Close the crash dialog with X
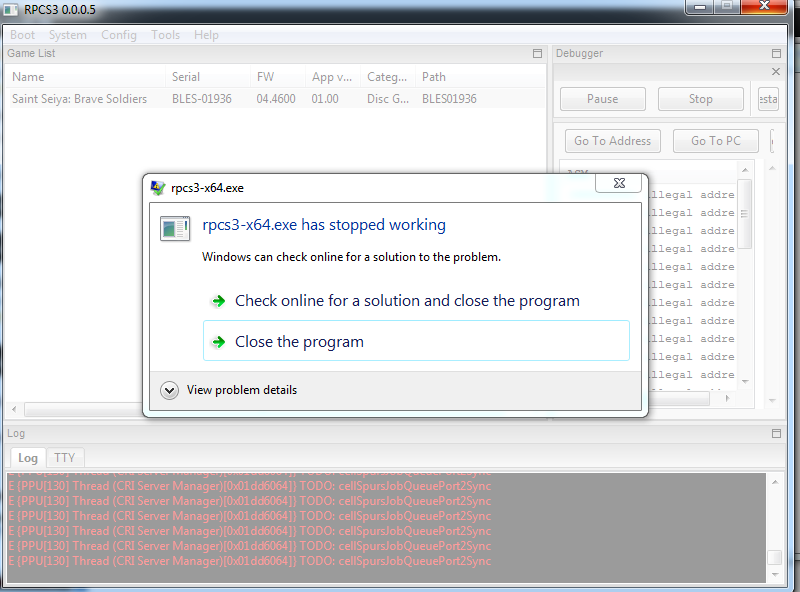The image size is (800, 592). [619, 183]
